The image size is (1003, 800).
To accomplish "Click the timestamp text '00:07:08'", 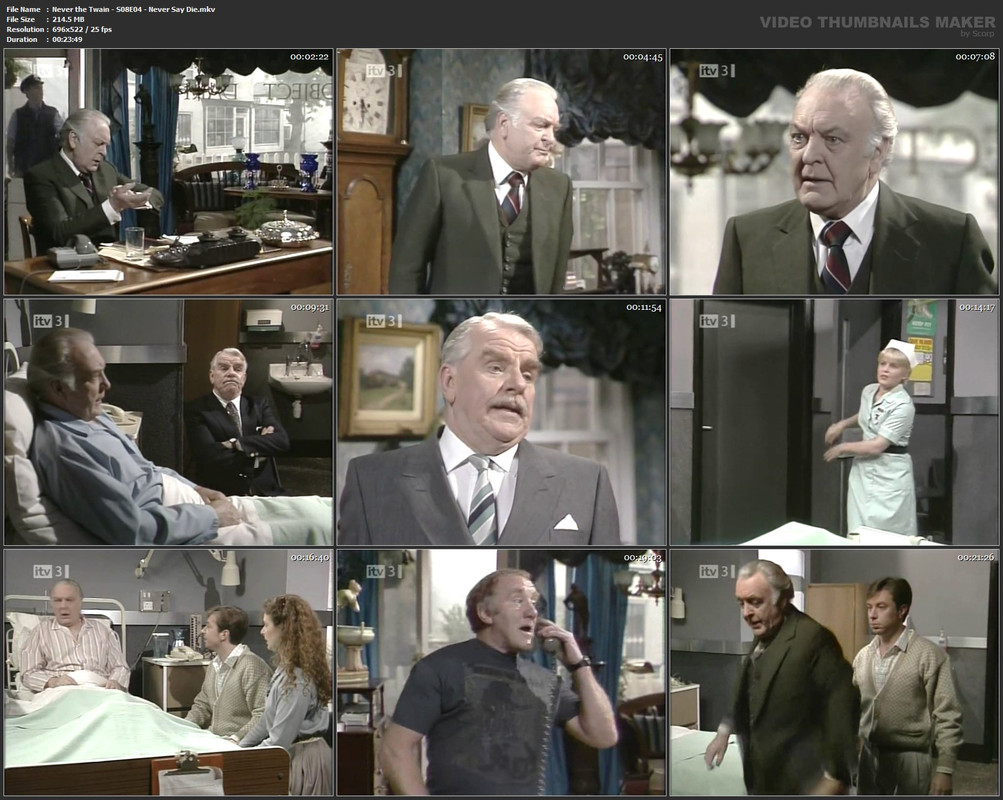I will pos(975,57).
